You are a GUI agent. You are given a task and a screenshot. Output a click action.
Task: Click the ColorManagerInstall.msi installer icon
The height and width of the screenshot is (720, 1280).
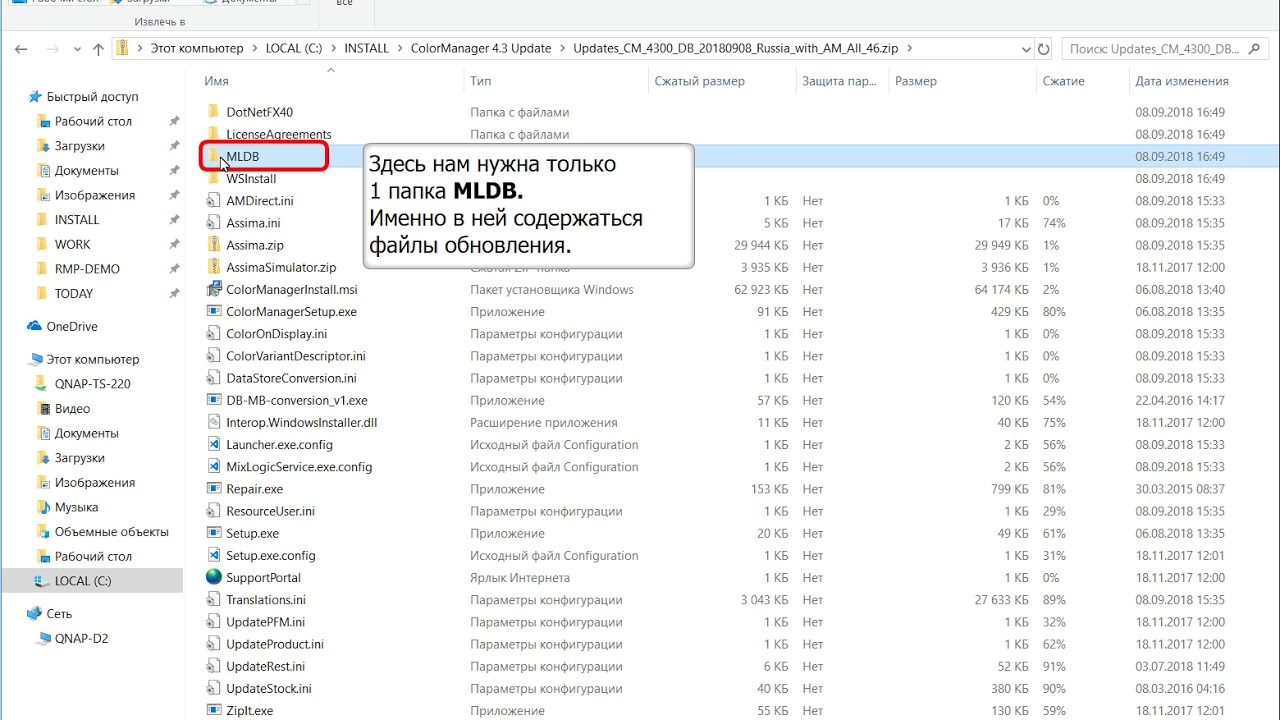(x=213, y=289)
